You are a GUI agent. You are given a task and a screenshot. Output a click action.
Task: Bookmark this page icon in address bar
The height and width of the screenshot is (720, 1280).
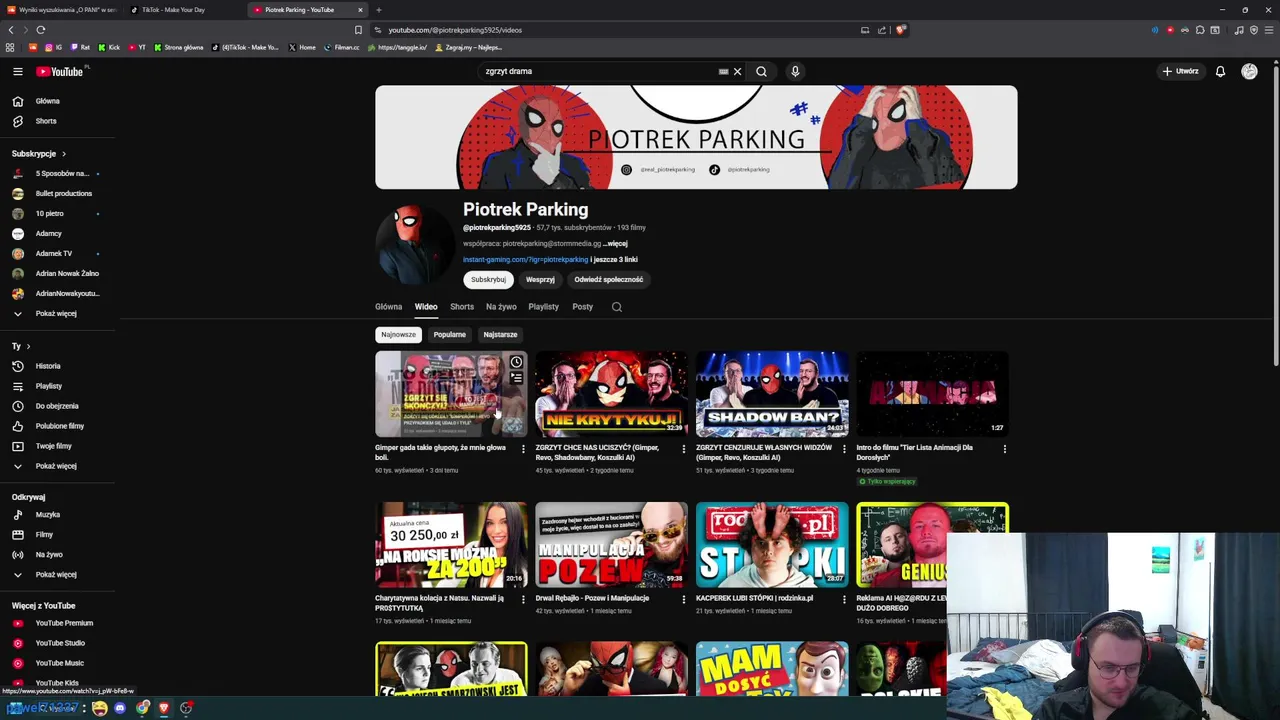358,30
